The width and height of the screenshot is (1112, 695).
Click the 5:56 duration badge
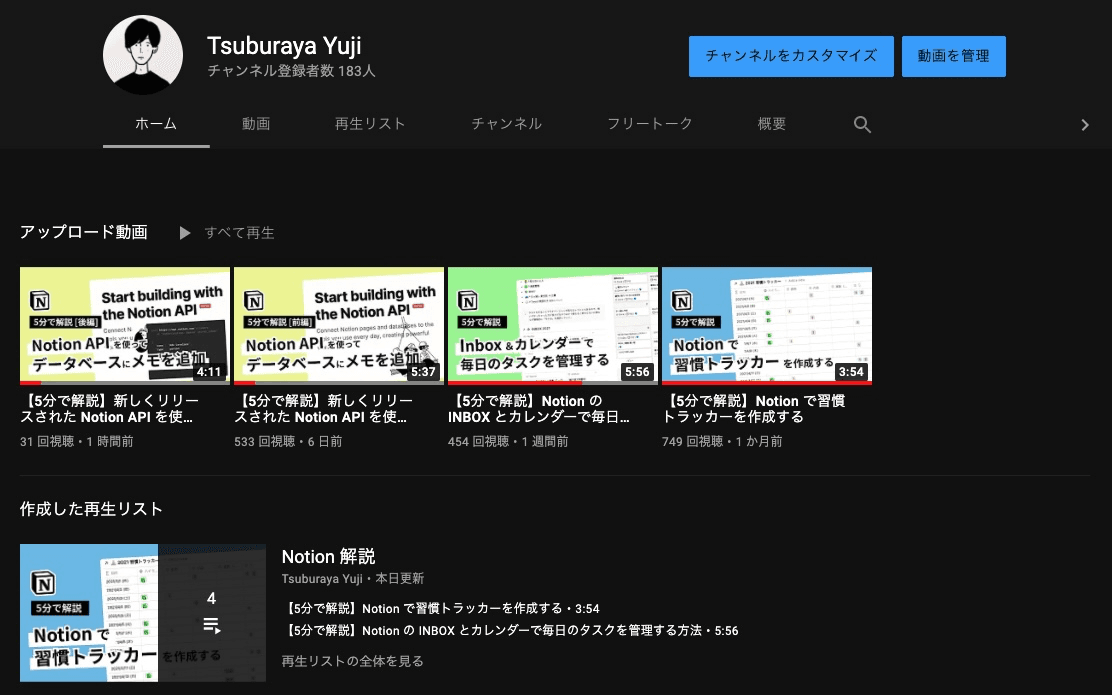tap(637, 372)
